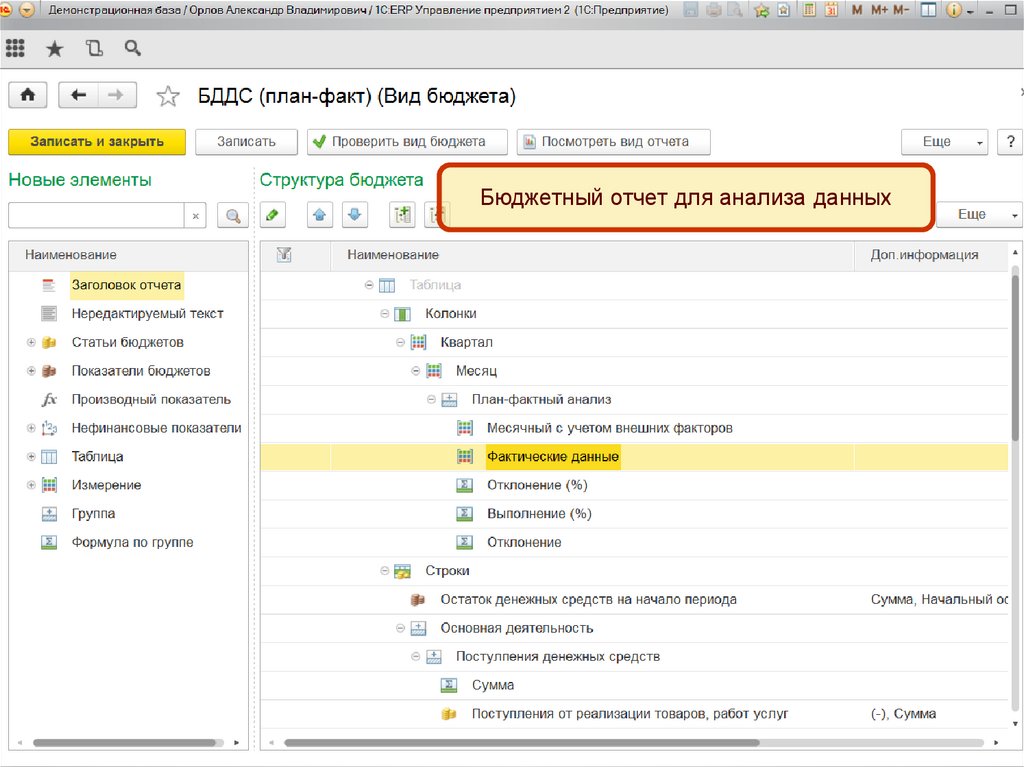The image size is (1024, 767).
Task: Add the form to favorites with the star
Action: coord(168,96)
